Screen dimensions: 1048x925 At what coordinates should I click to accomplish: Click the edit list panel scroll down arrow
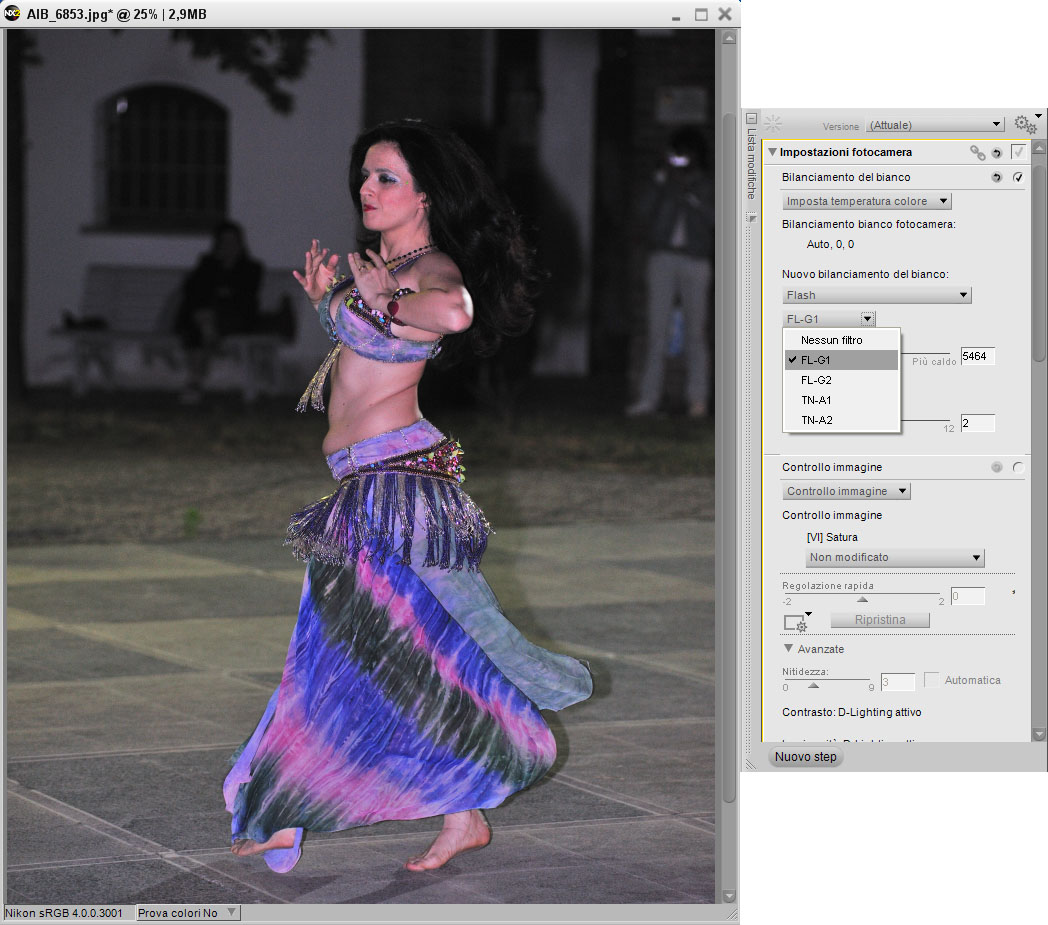1039,735
